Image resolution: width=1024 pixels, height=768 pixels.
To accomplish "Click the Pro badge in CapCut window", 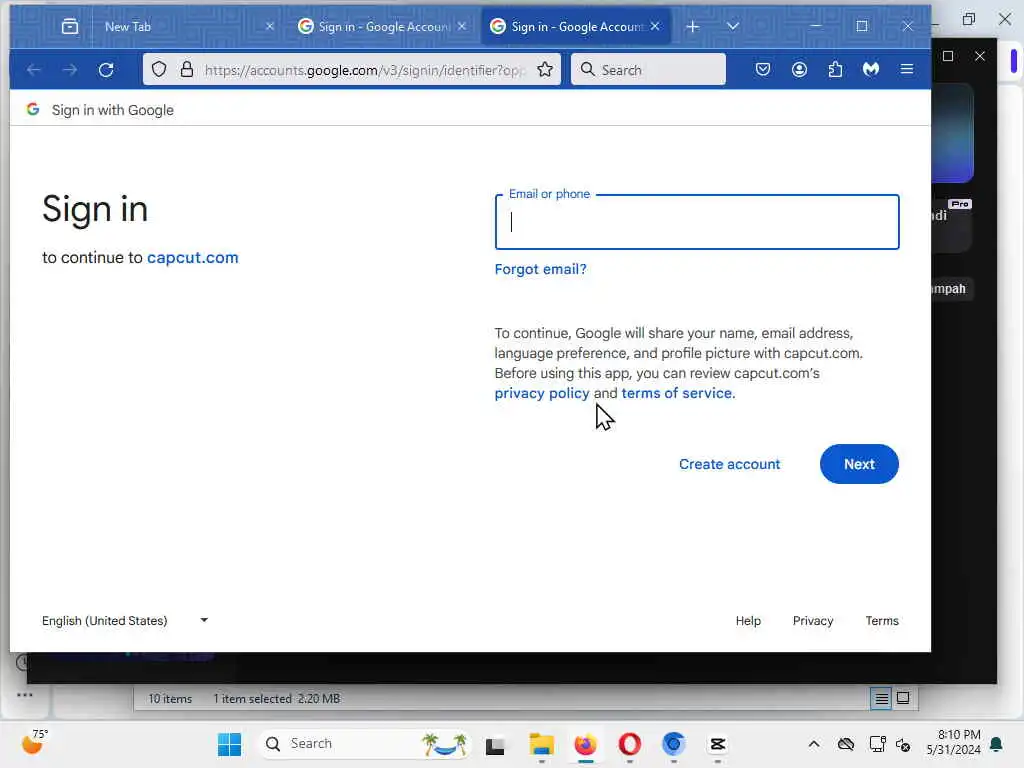I will click(x=959, y=204).
